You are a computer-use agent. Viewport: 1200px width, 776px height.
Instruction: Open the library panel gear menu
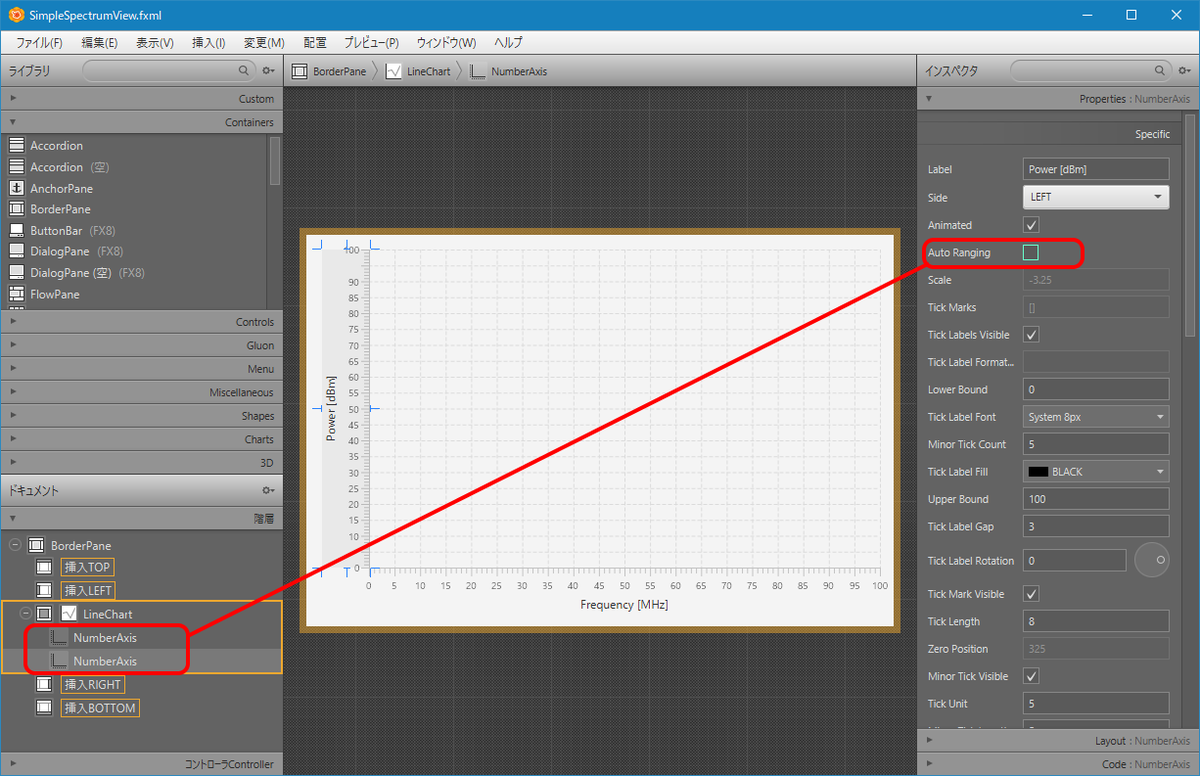point(268,71)
